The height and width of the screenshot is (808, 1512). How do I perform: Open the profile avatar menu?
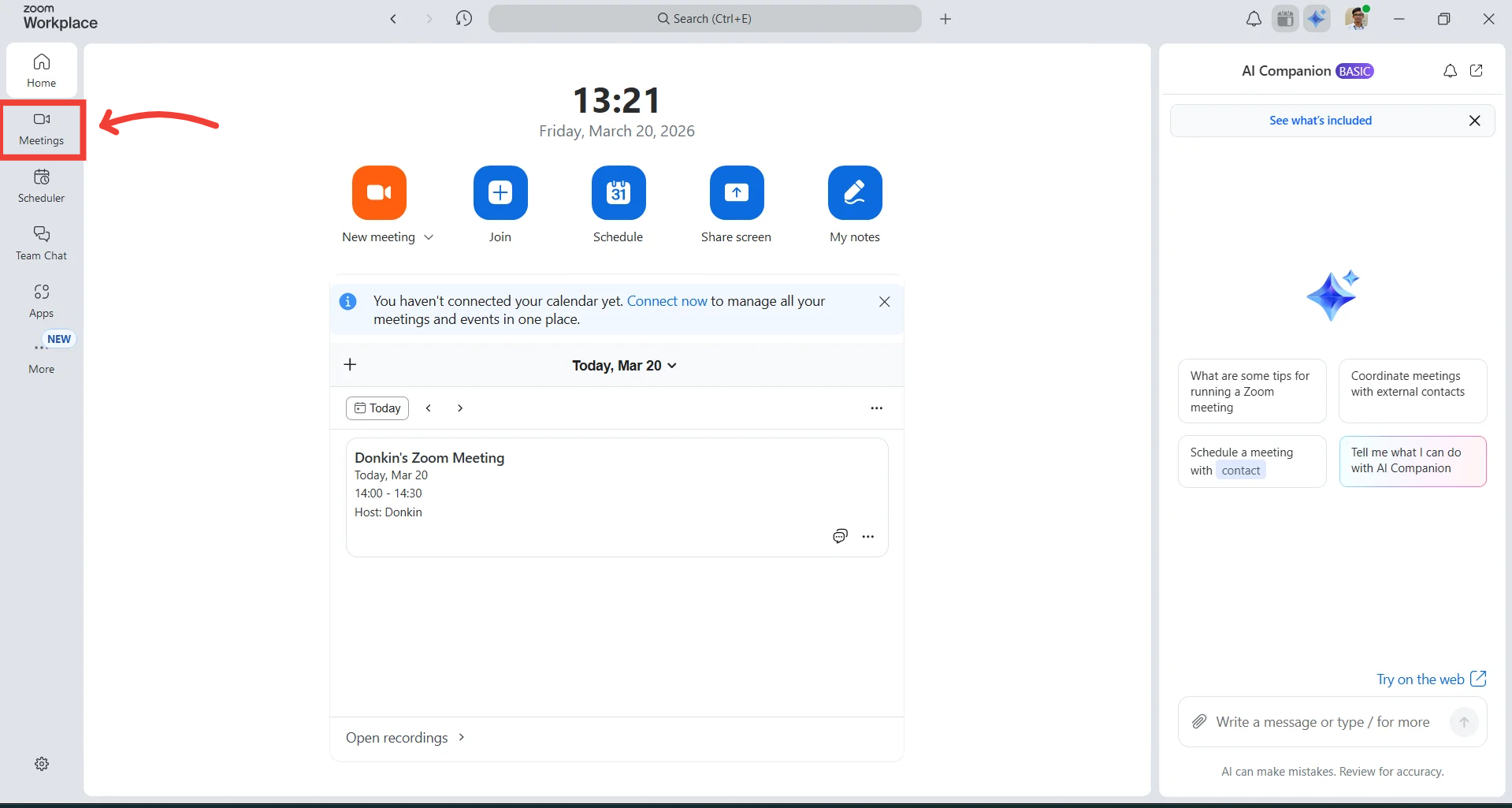click(x=1357, y=18)
